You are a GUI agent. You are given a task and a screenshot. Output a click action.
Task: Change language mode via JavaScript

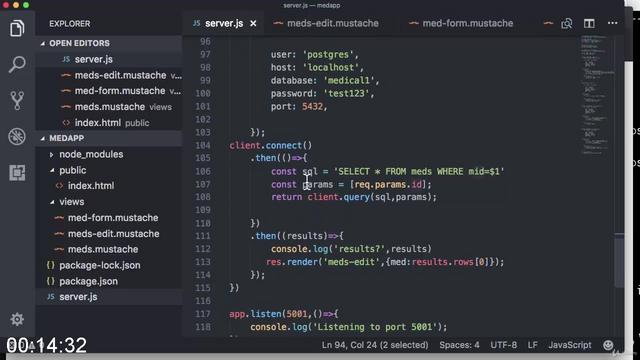click(569, 345)
